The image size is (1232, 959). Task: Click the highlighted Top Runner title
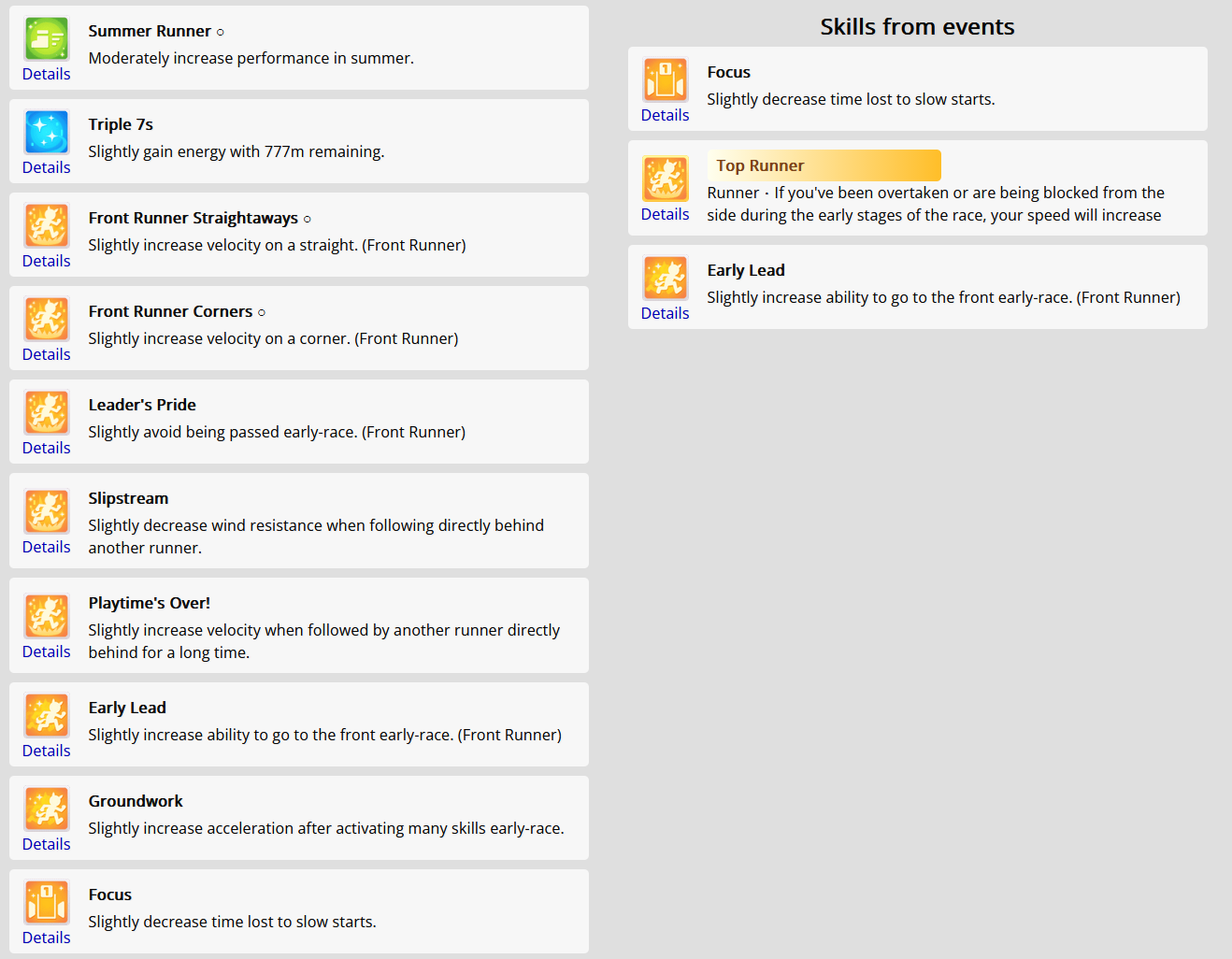tap(761, 165)
